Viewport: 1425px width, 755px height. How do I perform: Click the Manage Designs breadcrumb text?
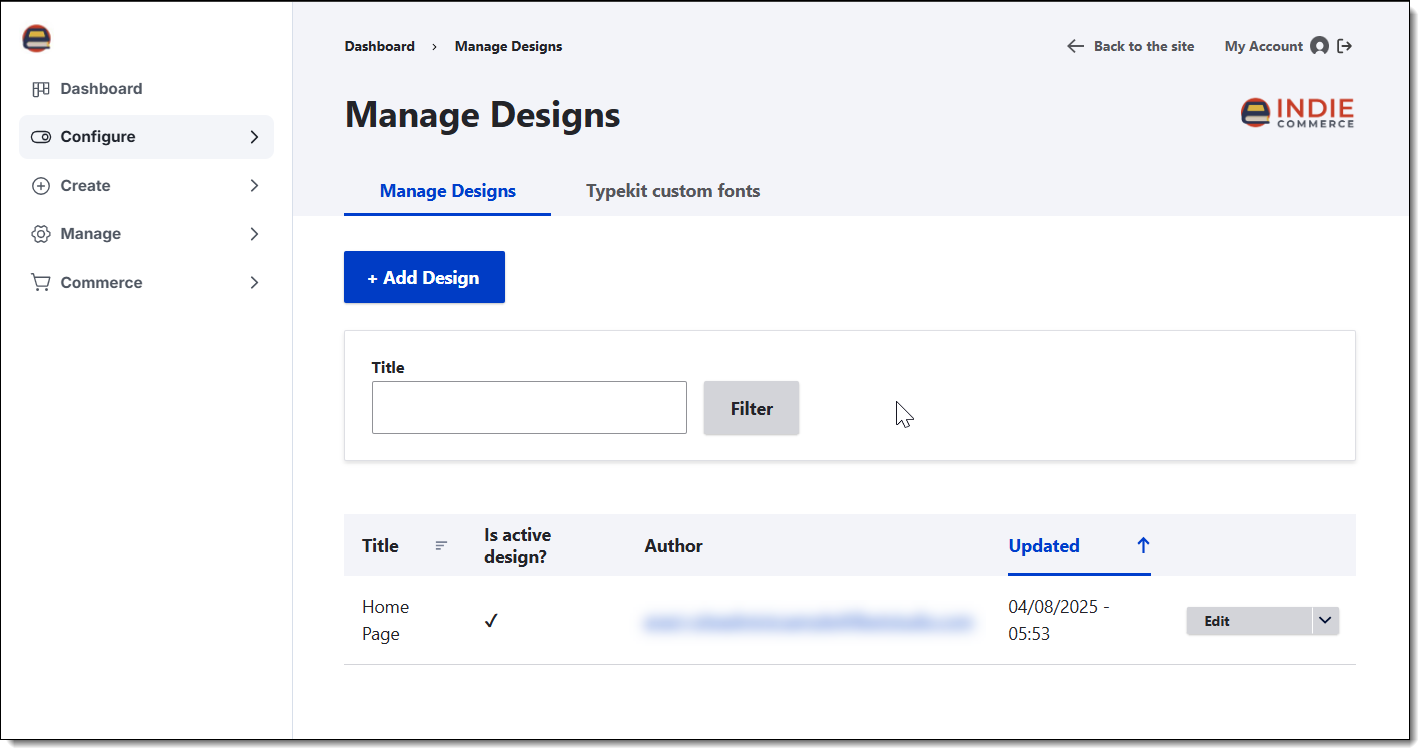coord(508,46)
